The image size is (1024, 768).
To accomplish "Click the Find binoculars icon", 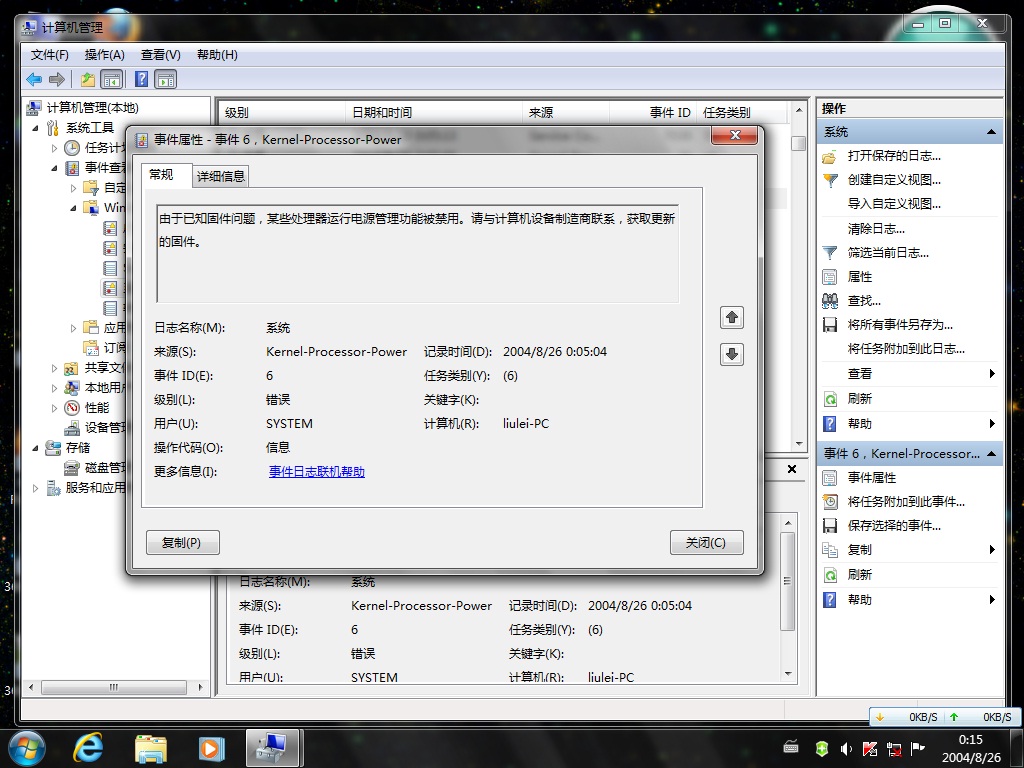I will click(x=829, y=301).
